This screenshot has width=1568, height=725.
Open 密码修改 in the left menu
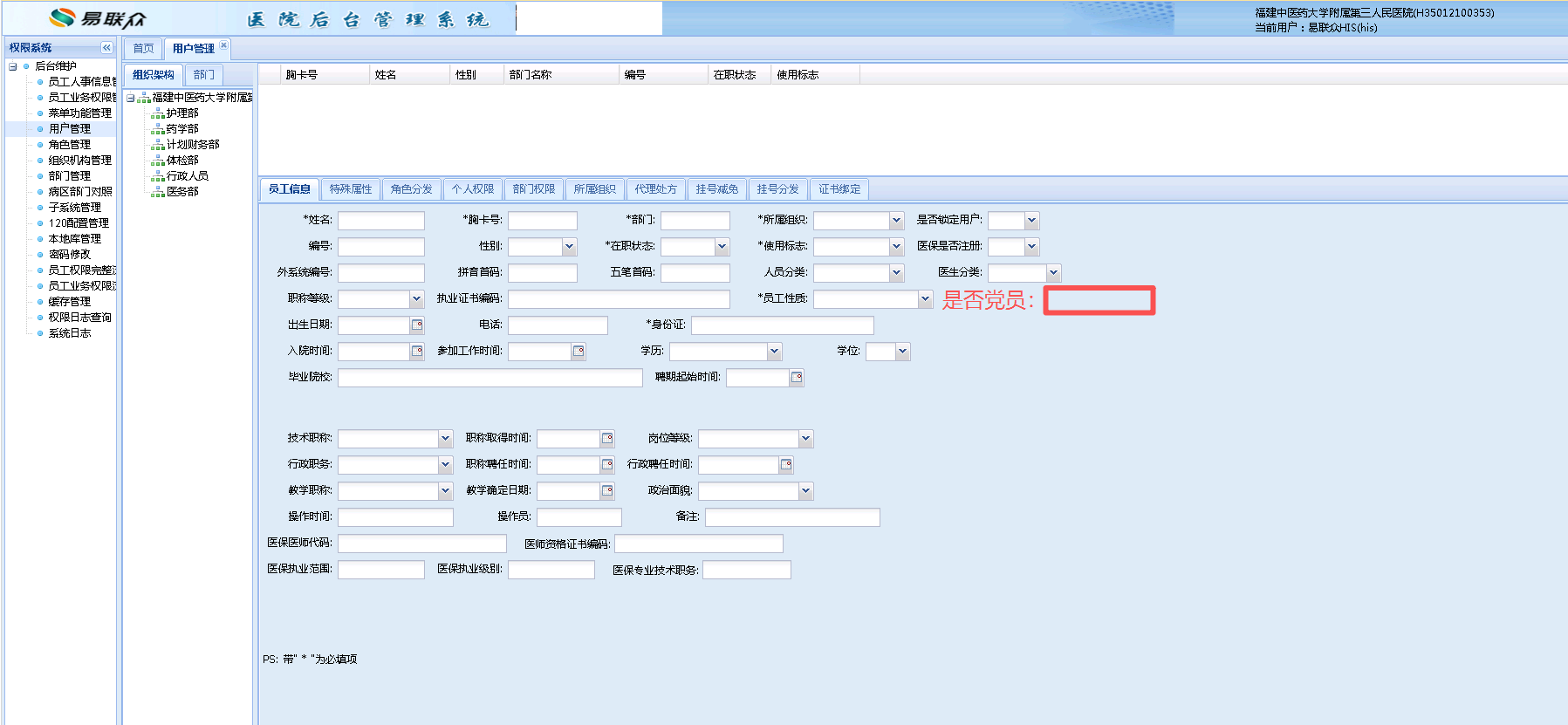70,255
